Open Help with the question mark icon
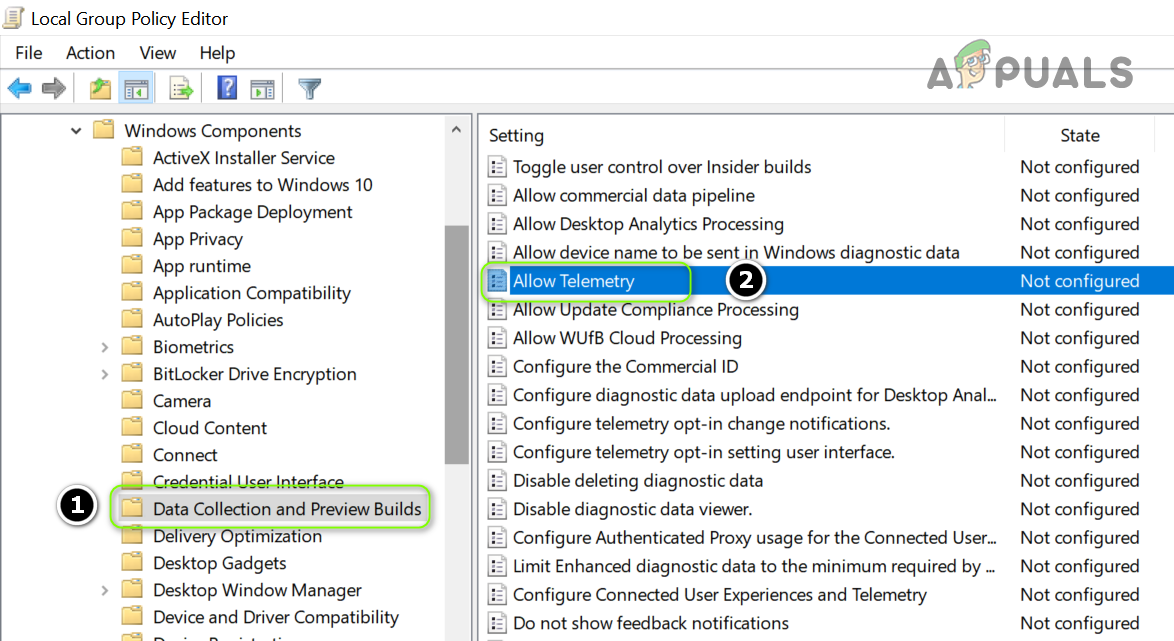1174x641 pixels. (x=227, y=89)
